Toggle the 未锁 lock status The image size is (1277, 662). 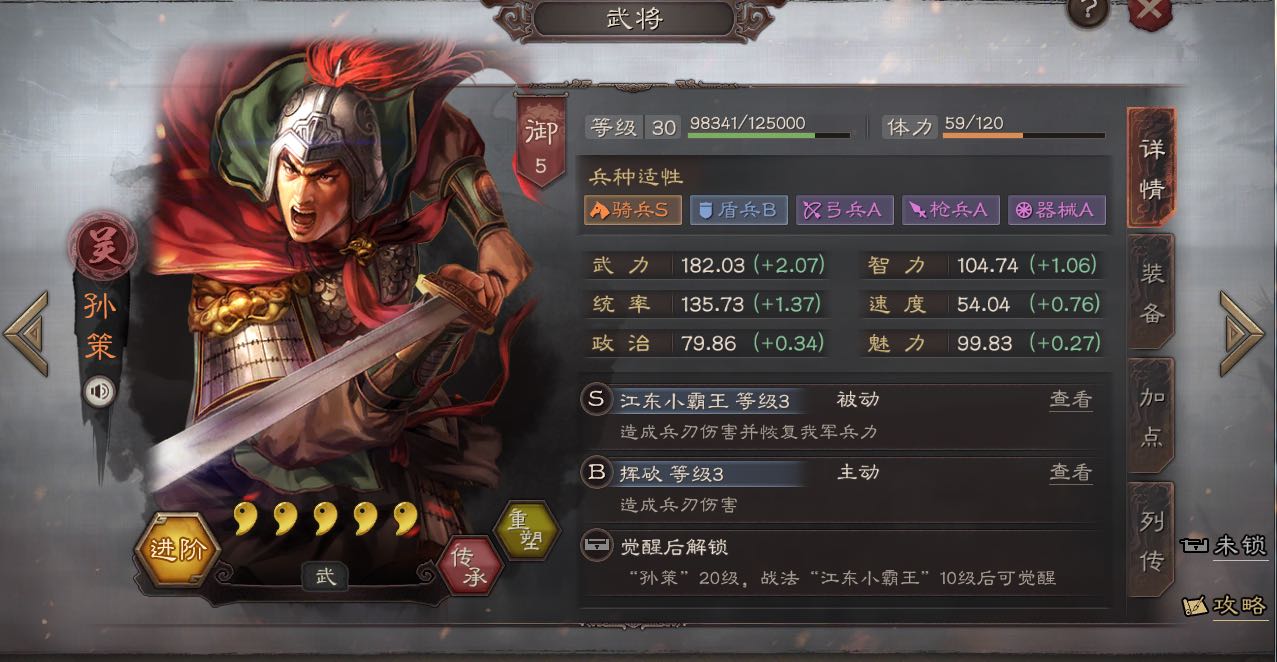click(x=1225, y=545)
